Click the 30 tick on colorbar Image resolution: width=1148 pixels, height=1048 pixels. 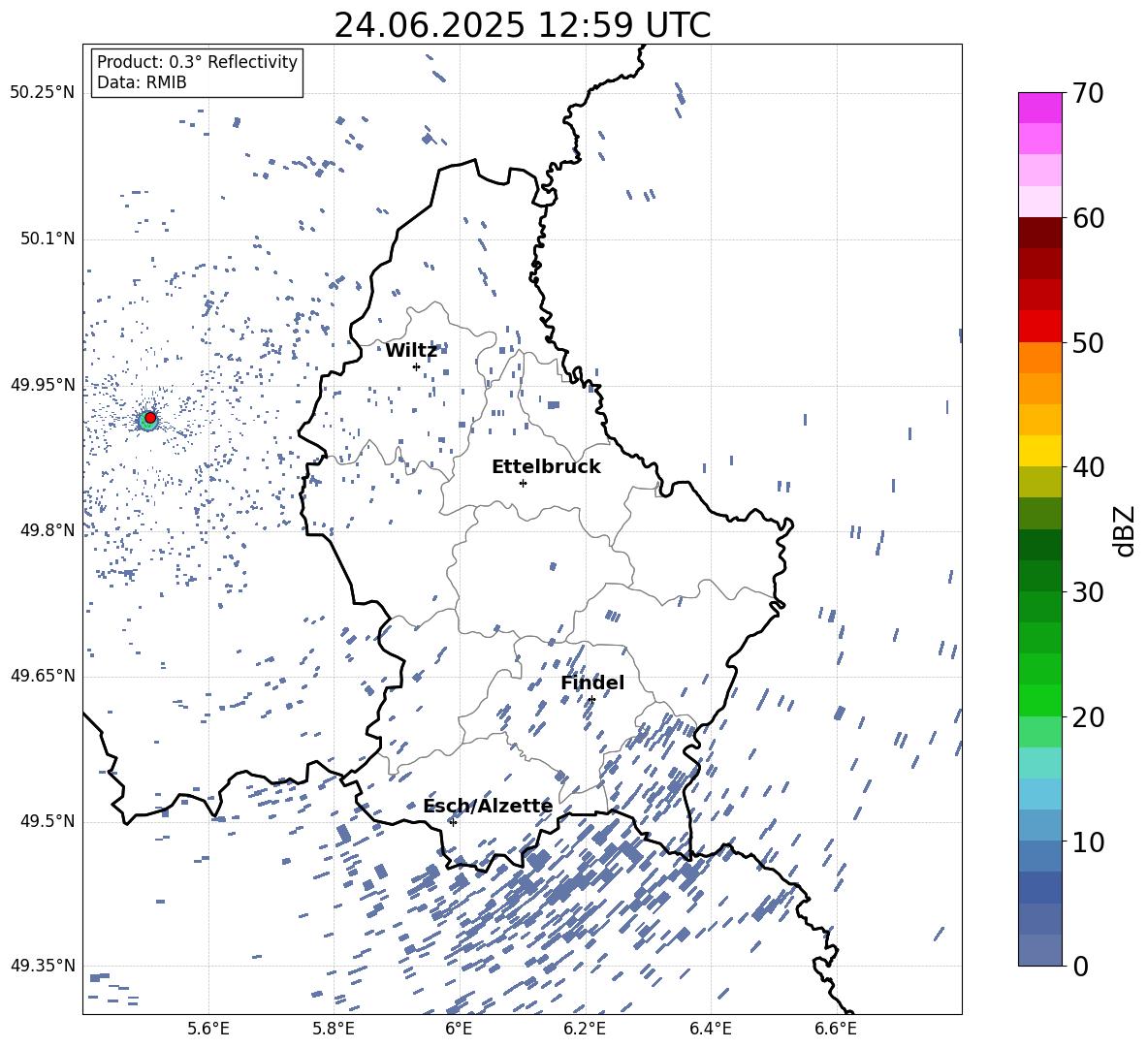tap(1088, 591)
